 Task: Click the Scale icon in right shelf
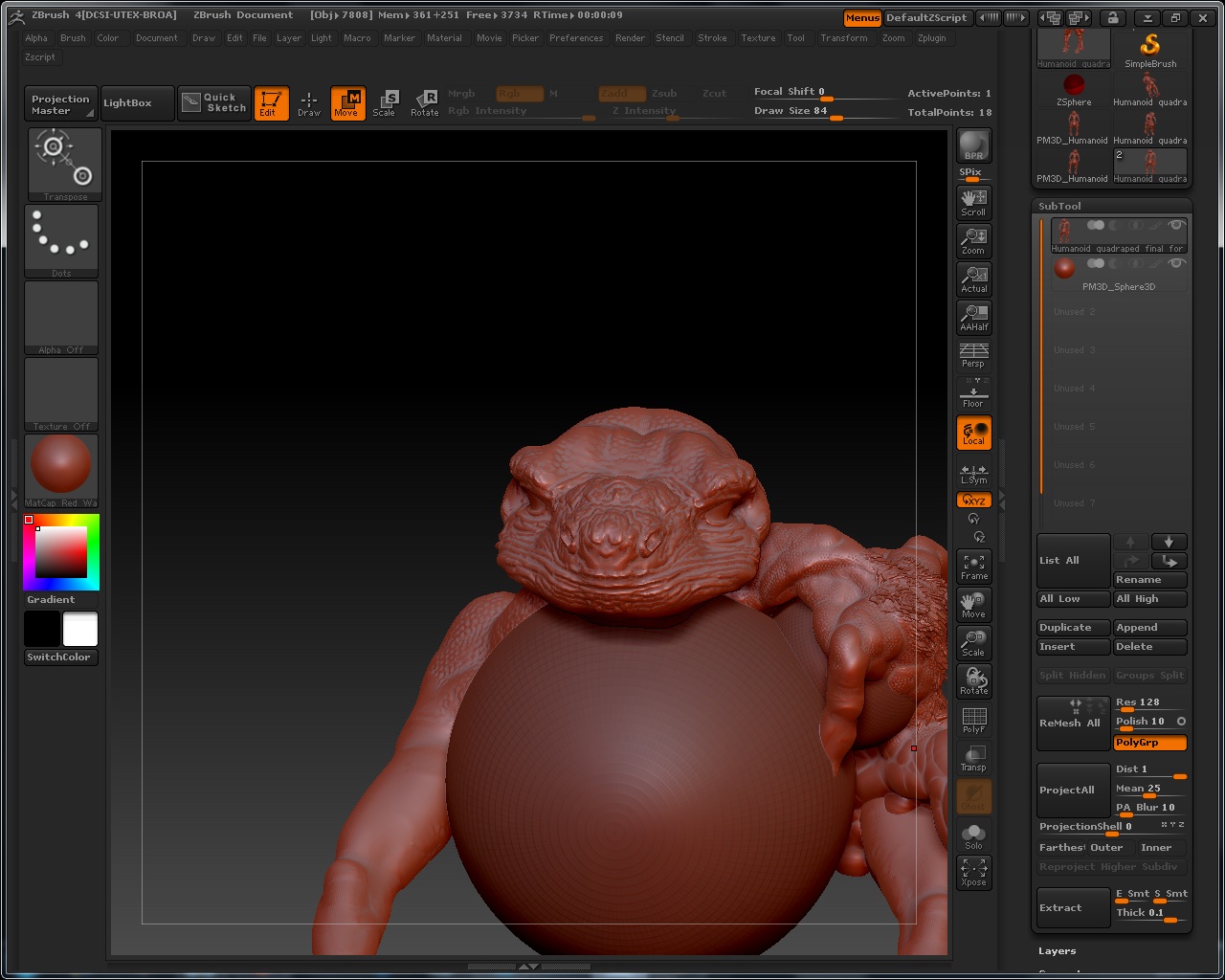click(x=973, y=643)
